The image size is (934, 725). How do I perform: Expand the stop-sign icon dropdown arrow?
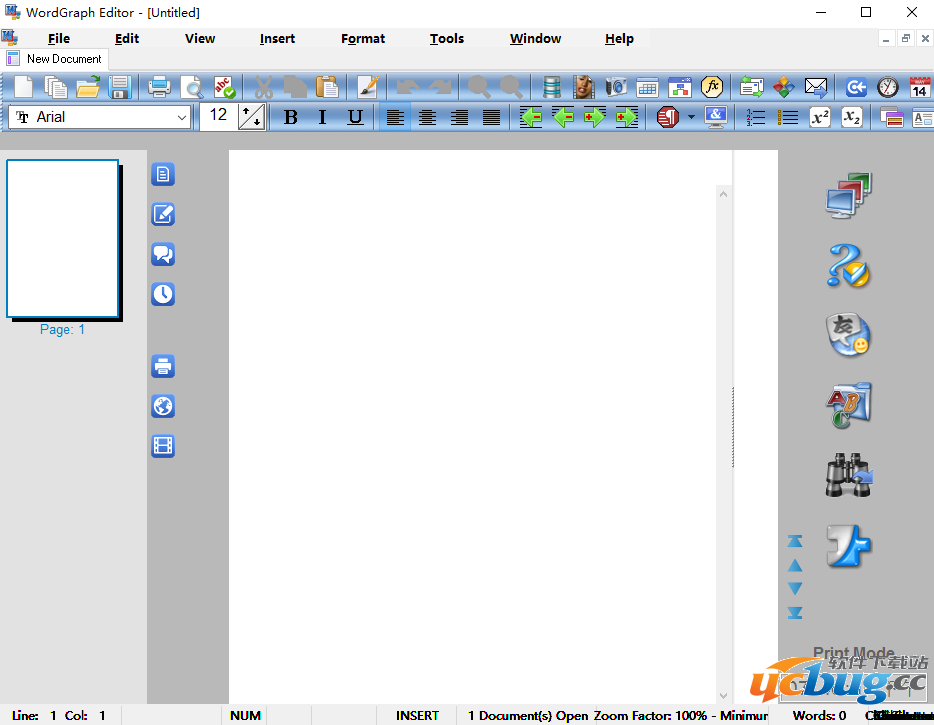[x=690, y=118]
